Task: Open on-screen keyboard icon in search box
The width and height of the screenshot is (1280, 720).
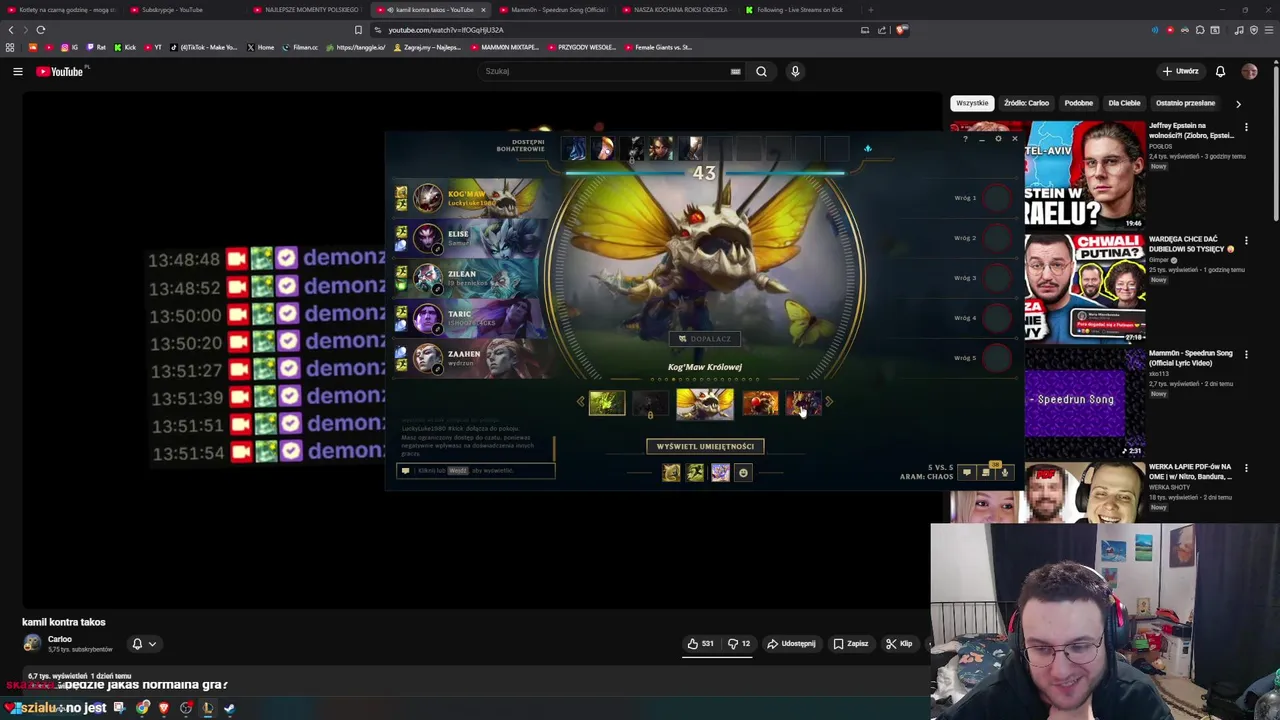Action: pos(735,71)
